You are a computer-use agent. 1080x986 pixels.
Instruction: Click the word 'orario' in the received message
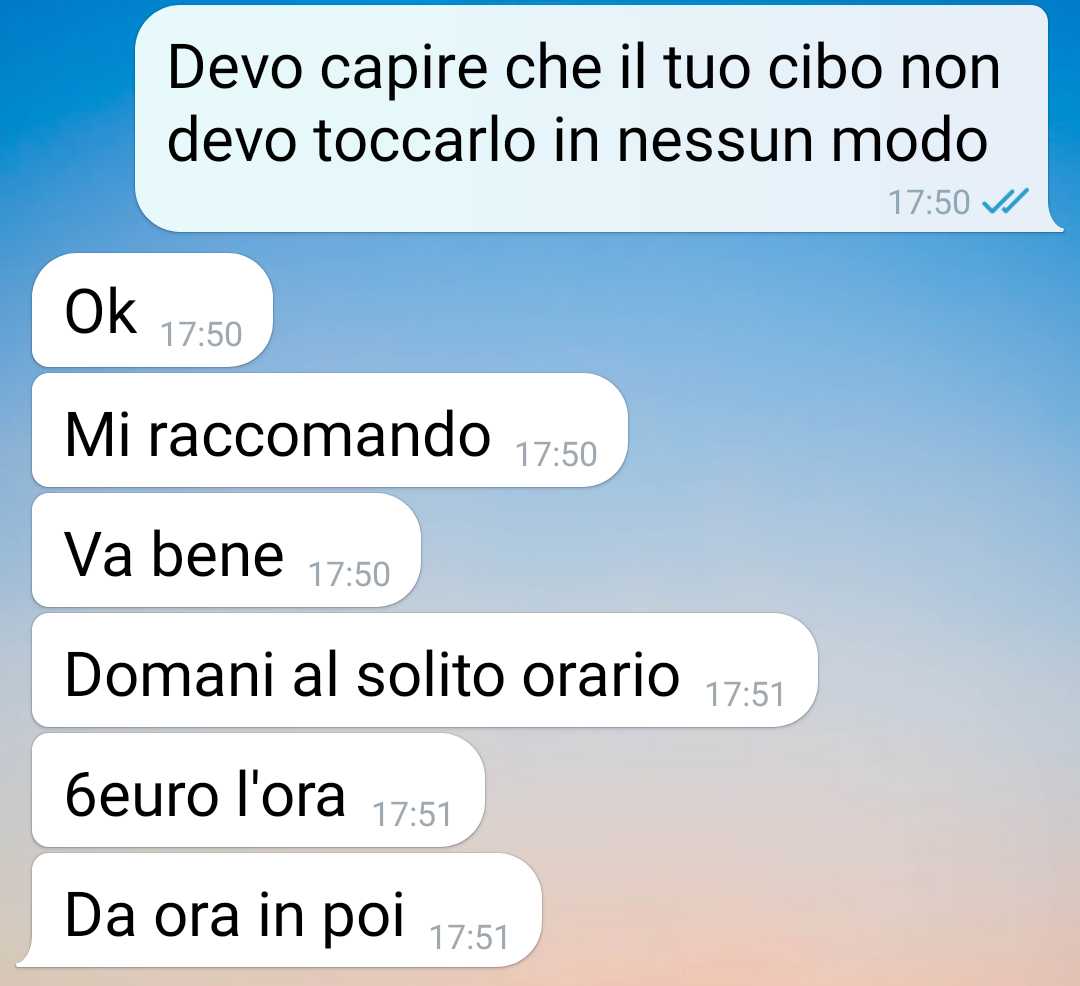click(601, 675)
